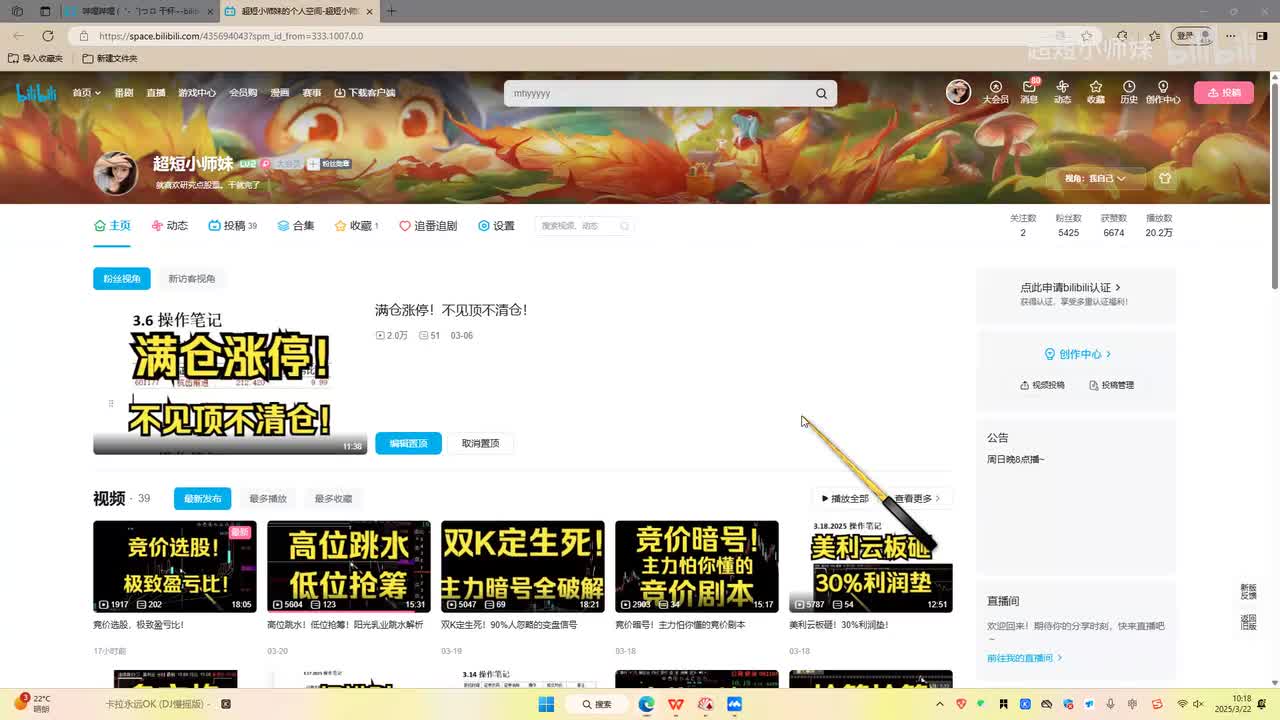This screenshot has height=720, width=1280.
Task: Click the 播放全部 button
Action: click(845, 498)
